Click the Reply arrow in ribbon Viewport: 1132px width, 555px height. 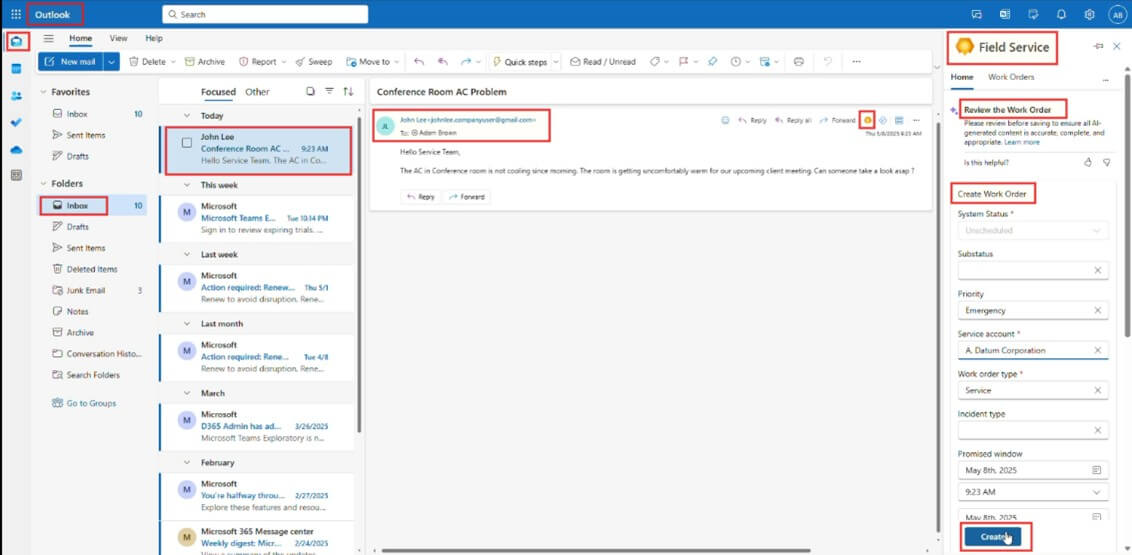(419, 62)
